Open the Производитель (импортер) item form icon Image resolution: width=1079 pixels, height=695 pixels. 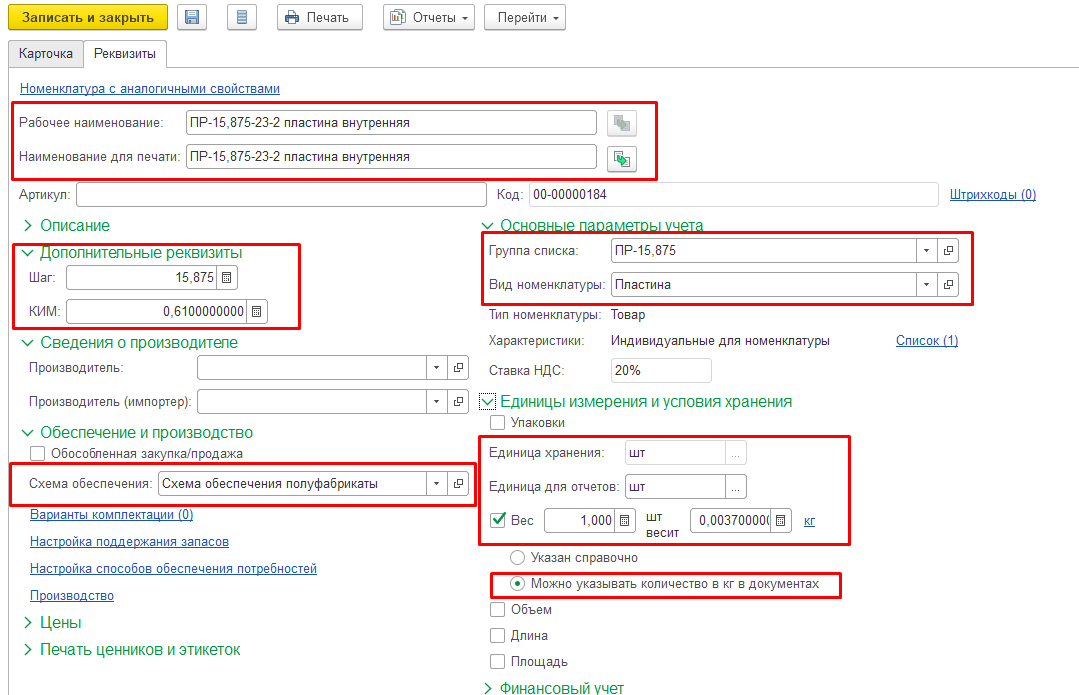point(458,401)
